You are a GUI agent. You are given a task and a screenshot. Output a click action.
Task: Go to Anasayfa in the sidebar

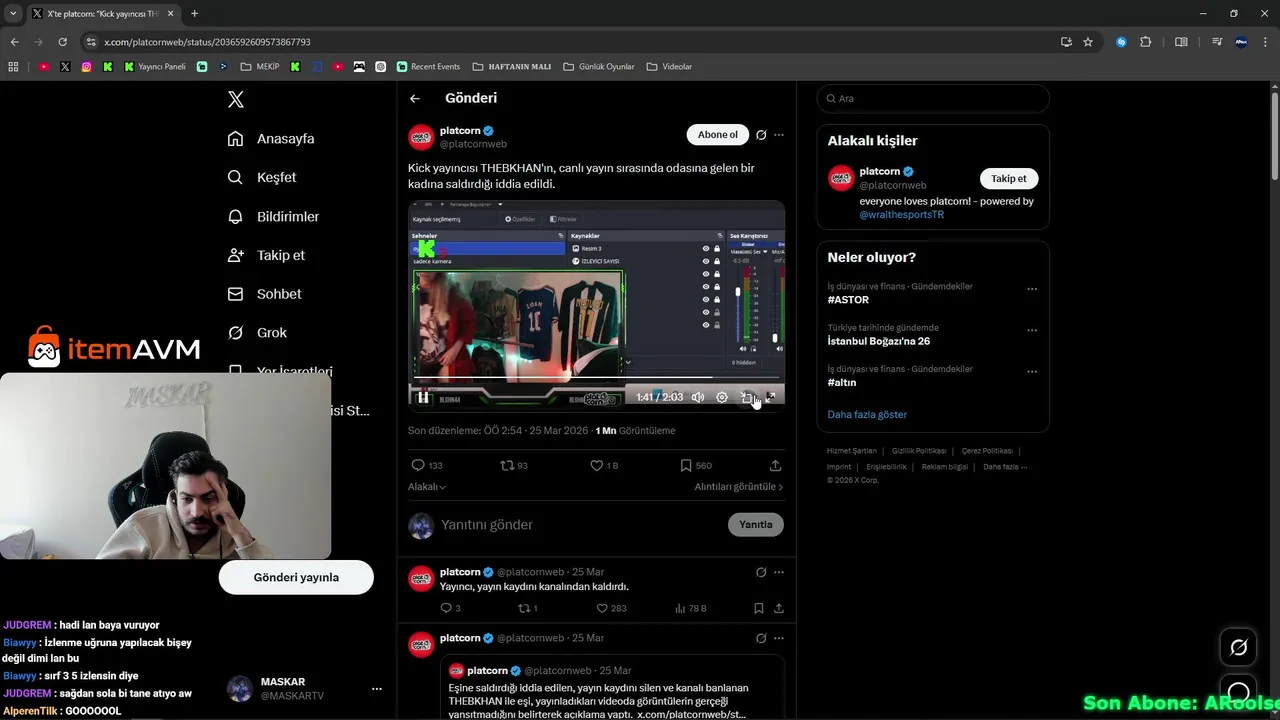271,139
